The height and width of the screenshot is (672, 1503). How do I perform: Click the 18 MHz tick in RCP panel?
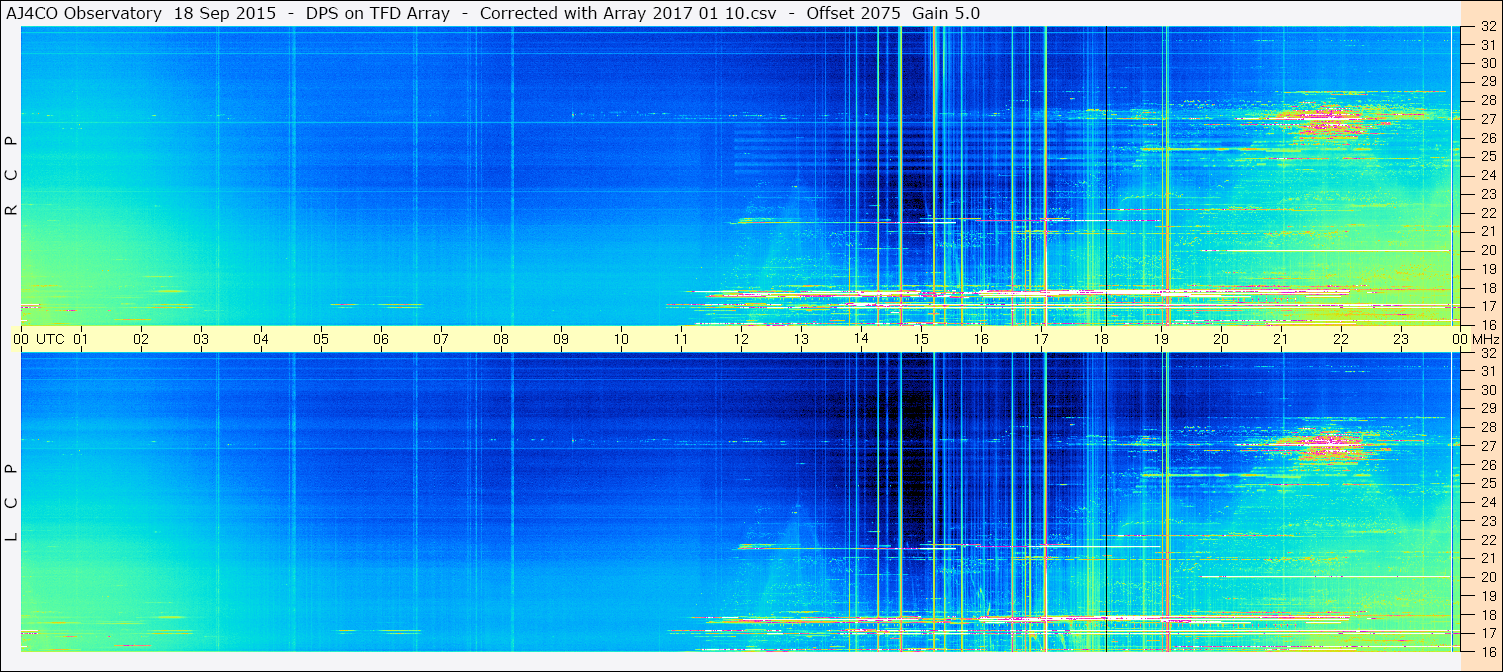(x=1488, y=287)
